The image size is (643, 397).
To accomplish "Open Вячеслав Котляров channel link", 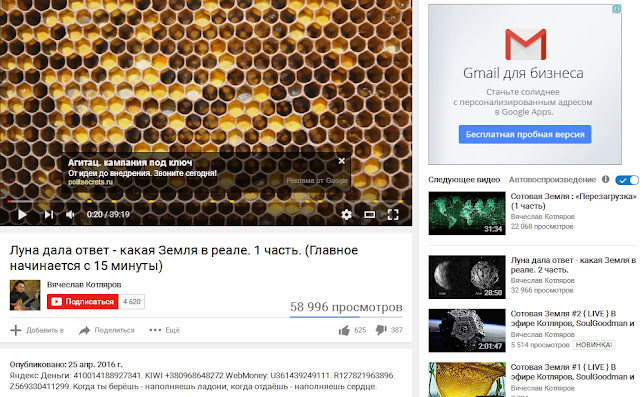I will tap(84, 285).
